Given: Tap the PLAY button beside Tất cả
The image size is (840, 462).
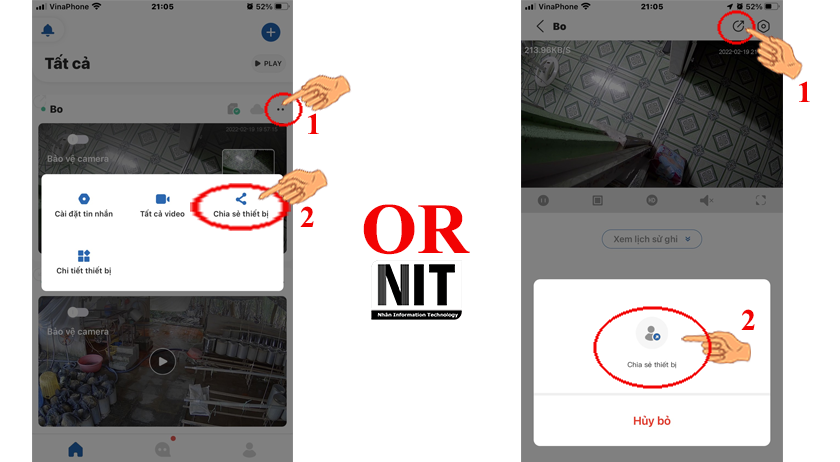Looking at the screenshot, I should (x=268, y=63).
